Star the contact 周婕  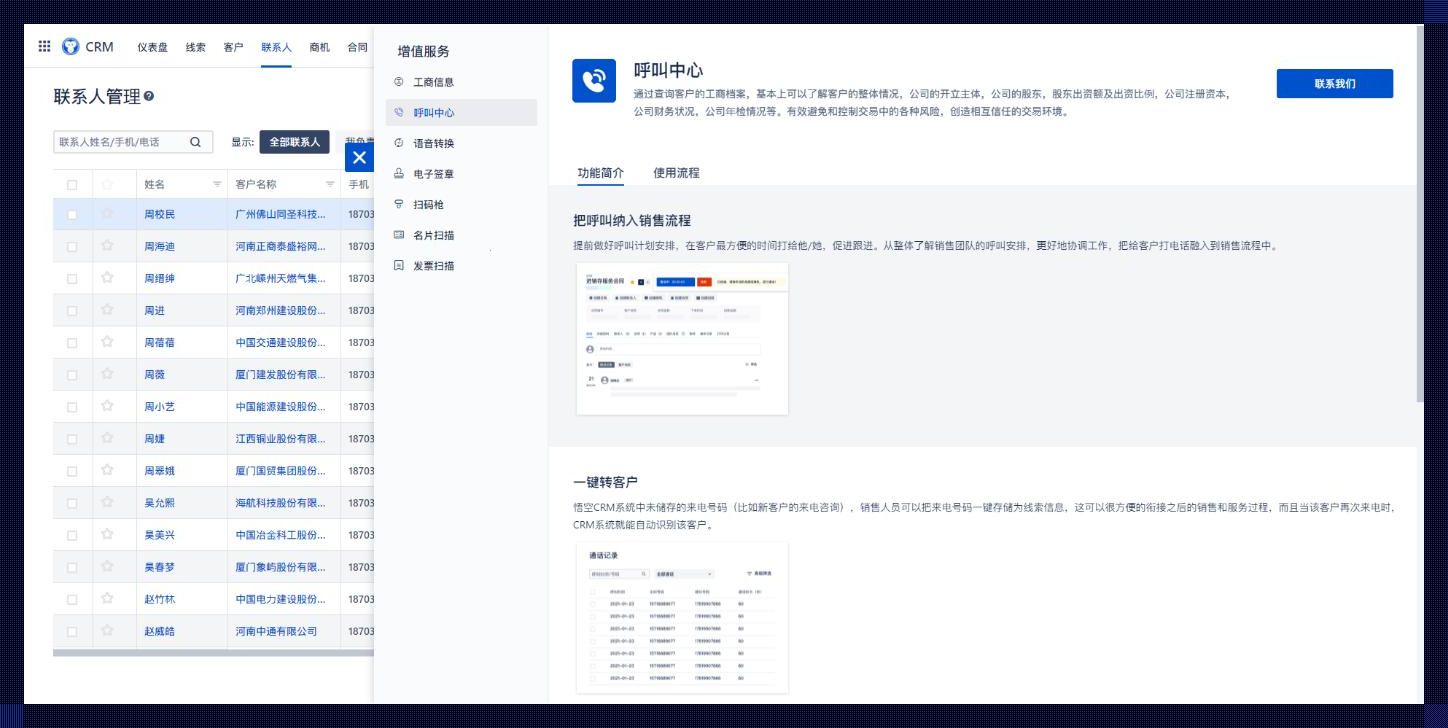click(x=107, y=439)
